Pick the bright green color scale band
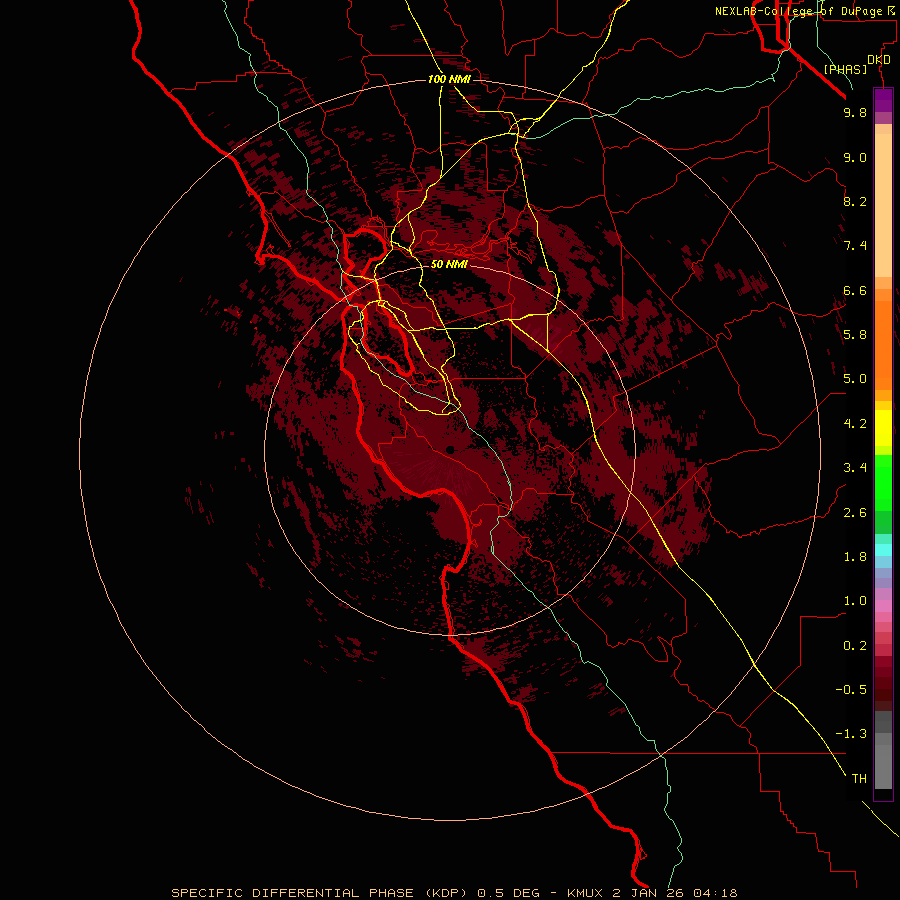 click(883, 483)
